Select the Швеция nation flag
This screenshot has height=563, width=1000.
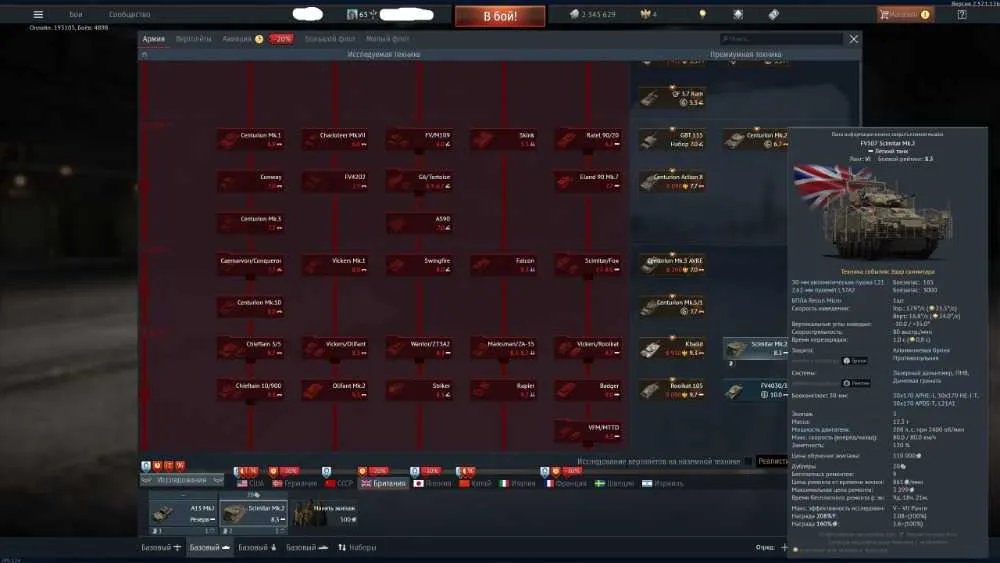pyautogui.click(x=614, y=483)
